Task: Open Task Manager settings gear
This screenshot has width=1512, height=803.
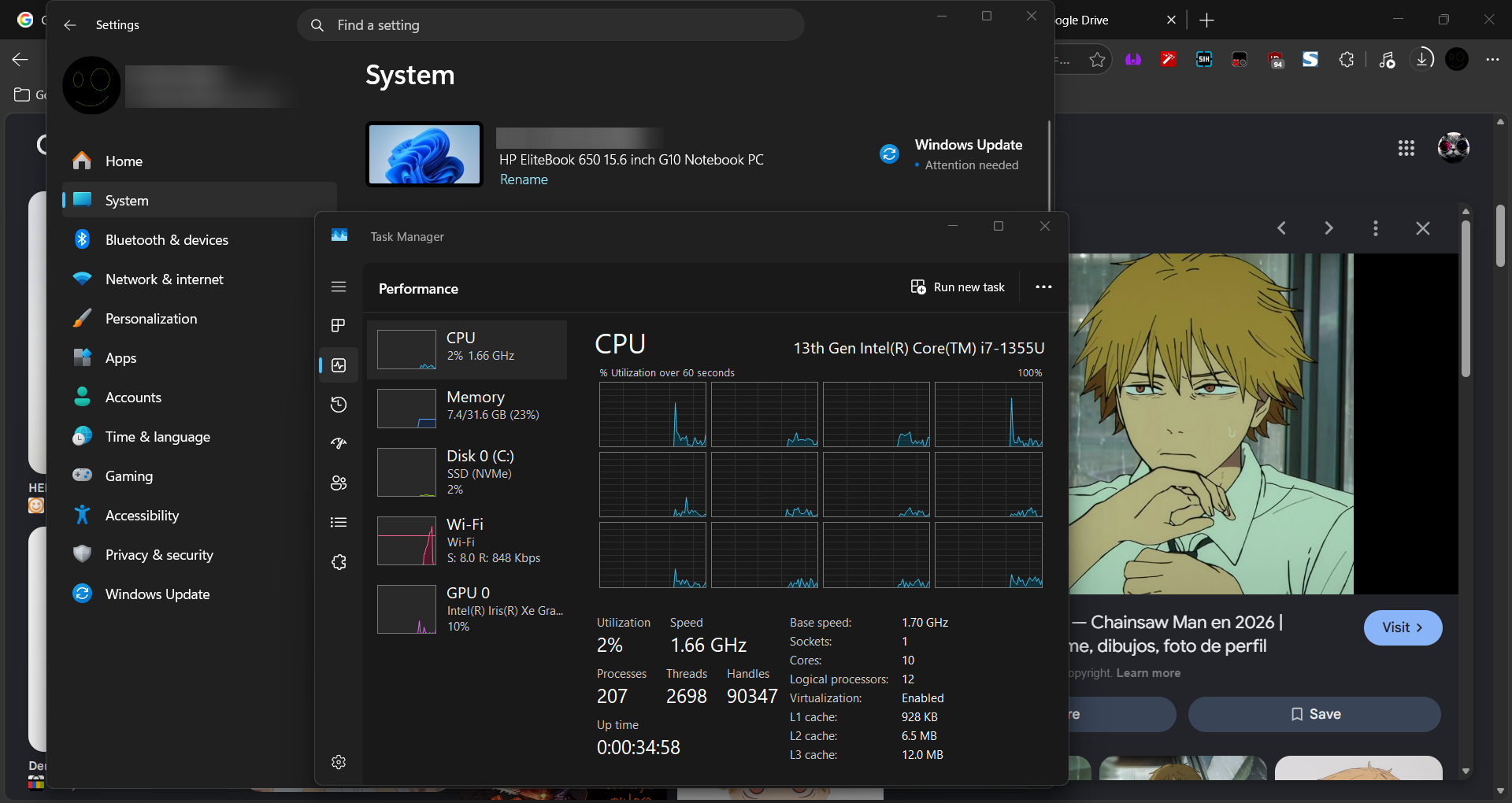Action: click(x=339, y=762)
